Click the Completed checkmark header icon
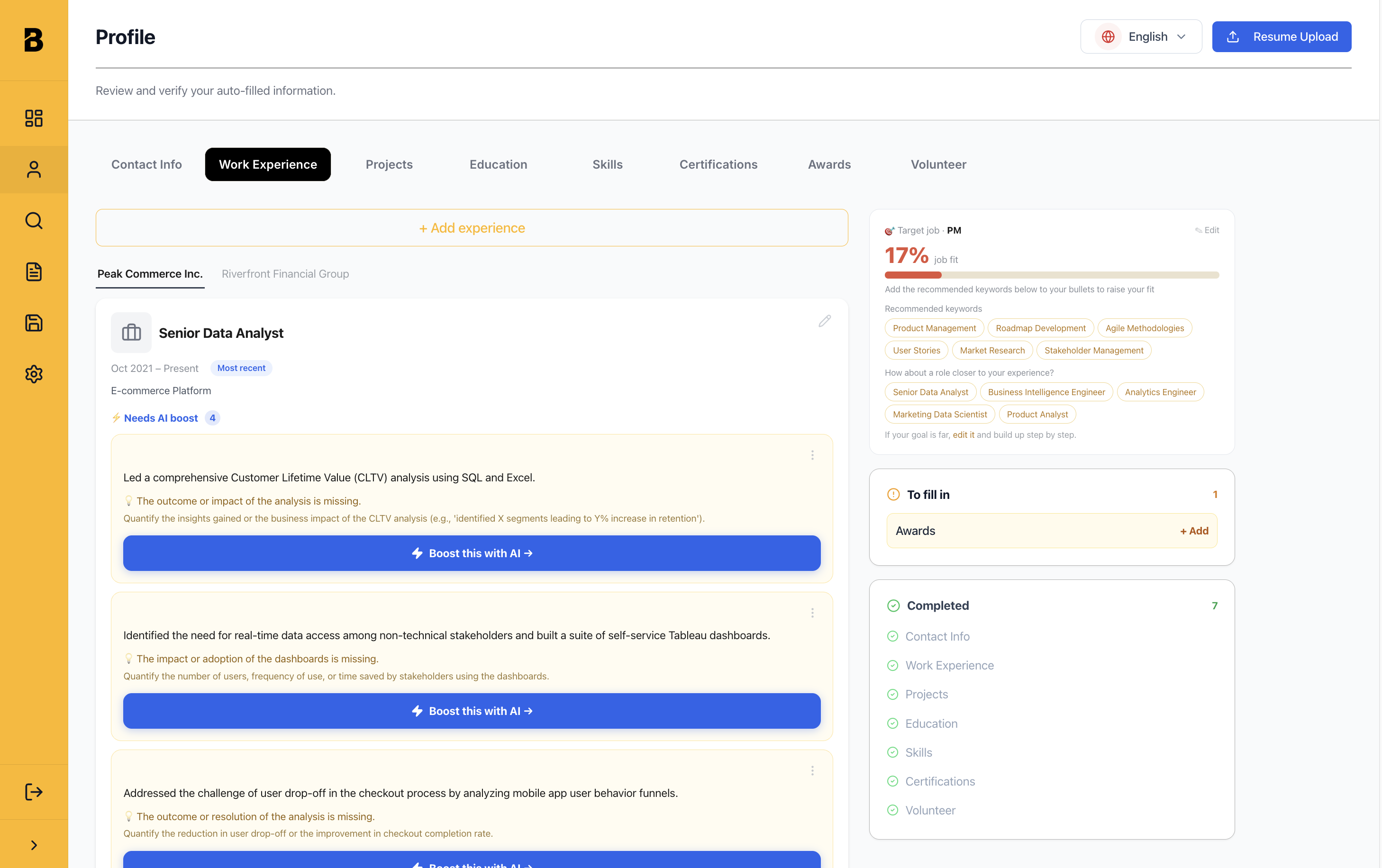 click(x=893, y=605)
